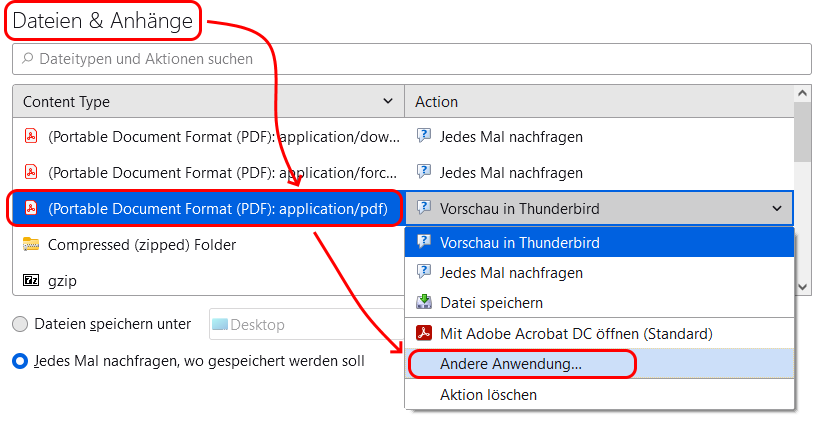
Task: Click the Datei speichern disk icon
Action: click(x=424, y=302)
